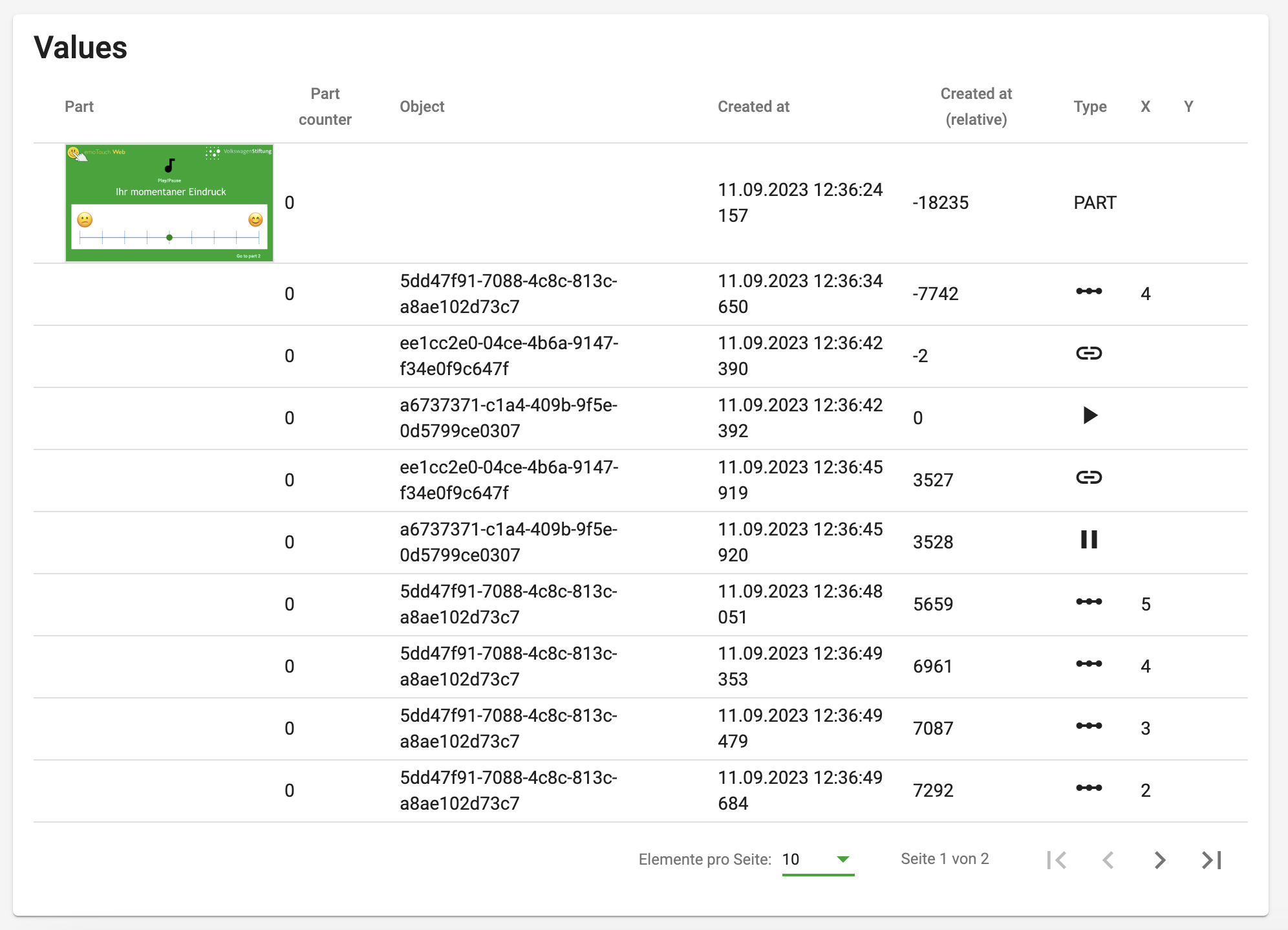Viewport: 1288px width, 930px height.
Task: Click the slider type icon in the 6961 row
Action: coord(1089,664)
